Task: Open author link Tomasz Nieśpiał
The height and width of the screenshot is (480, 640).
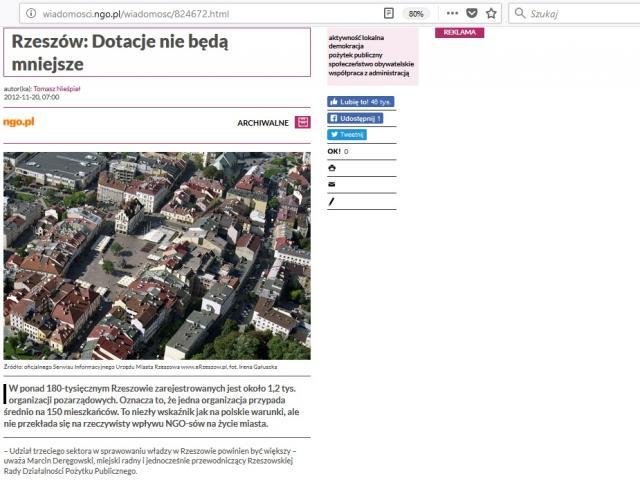Action: coord(56,89)
